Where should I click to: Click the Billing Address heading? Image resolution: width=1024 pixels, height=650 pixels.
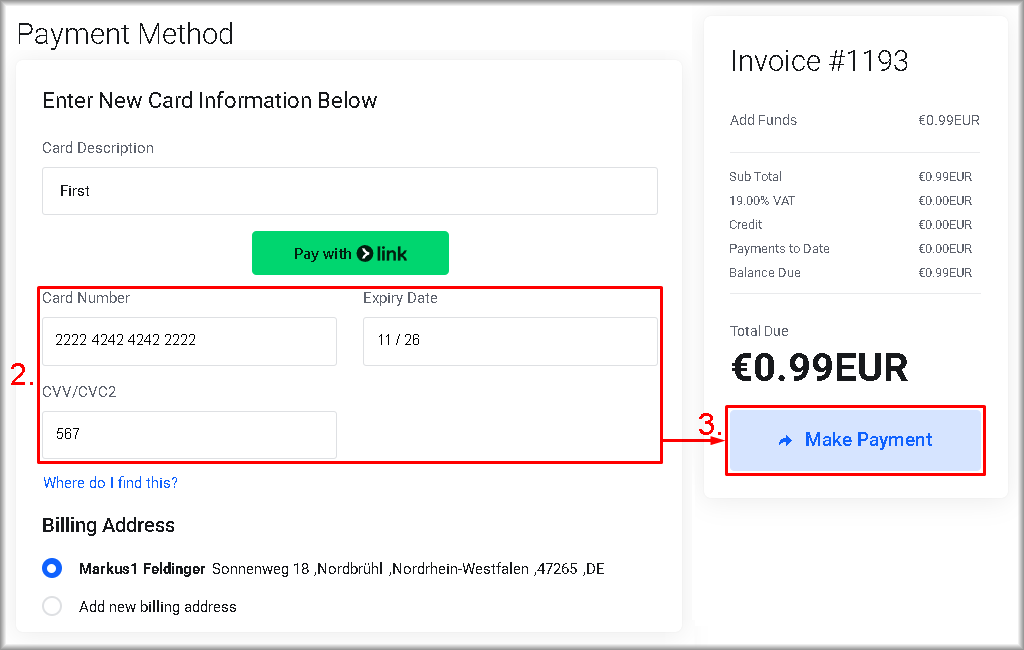pos(108,525)
